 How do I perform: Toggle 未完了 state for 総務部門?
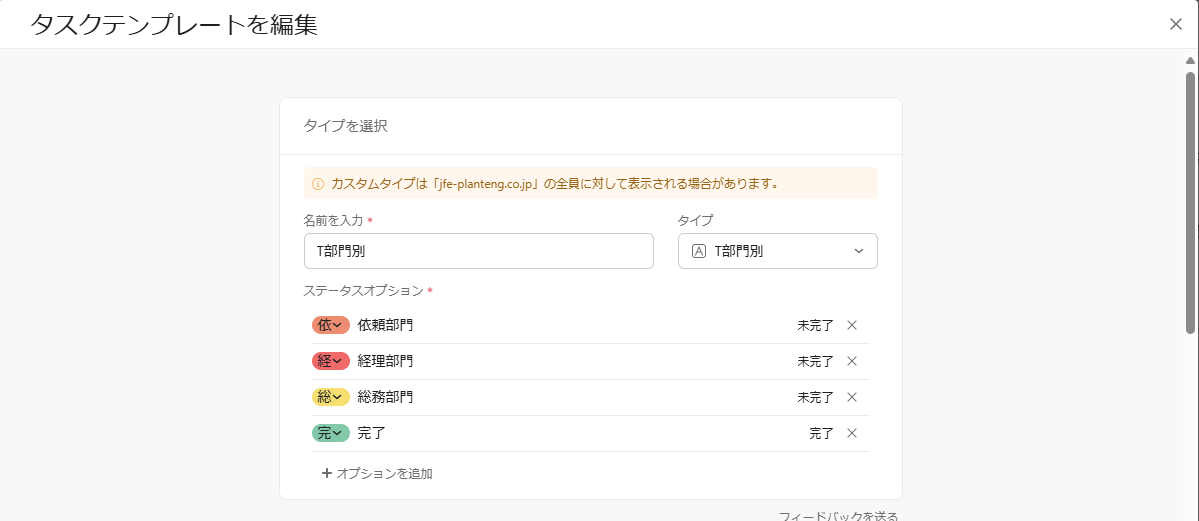[x=815, y=397]
